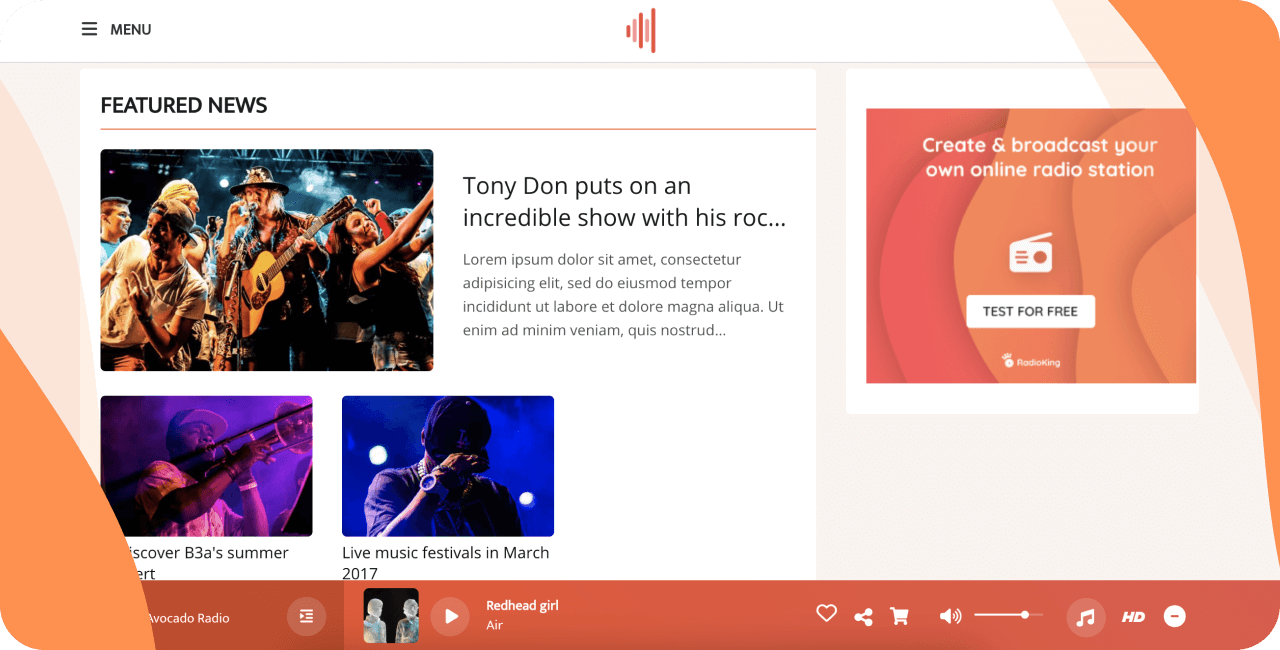Screen dimensions: 1280x650
Task: Click the blue-lit singer thumbnail
Action: tap(448, 466)
